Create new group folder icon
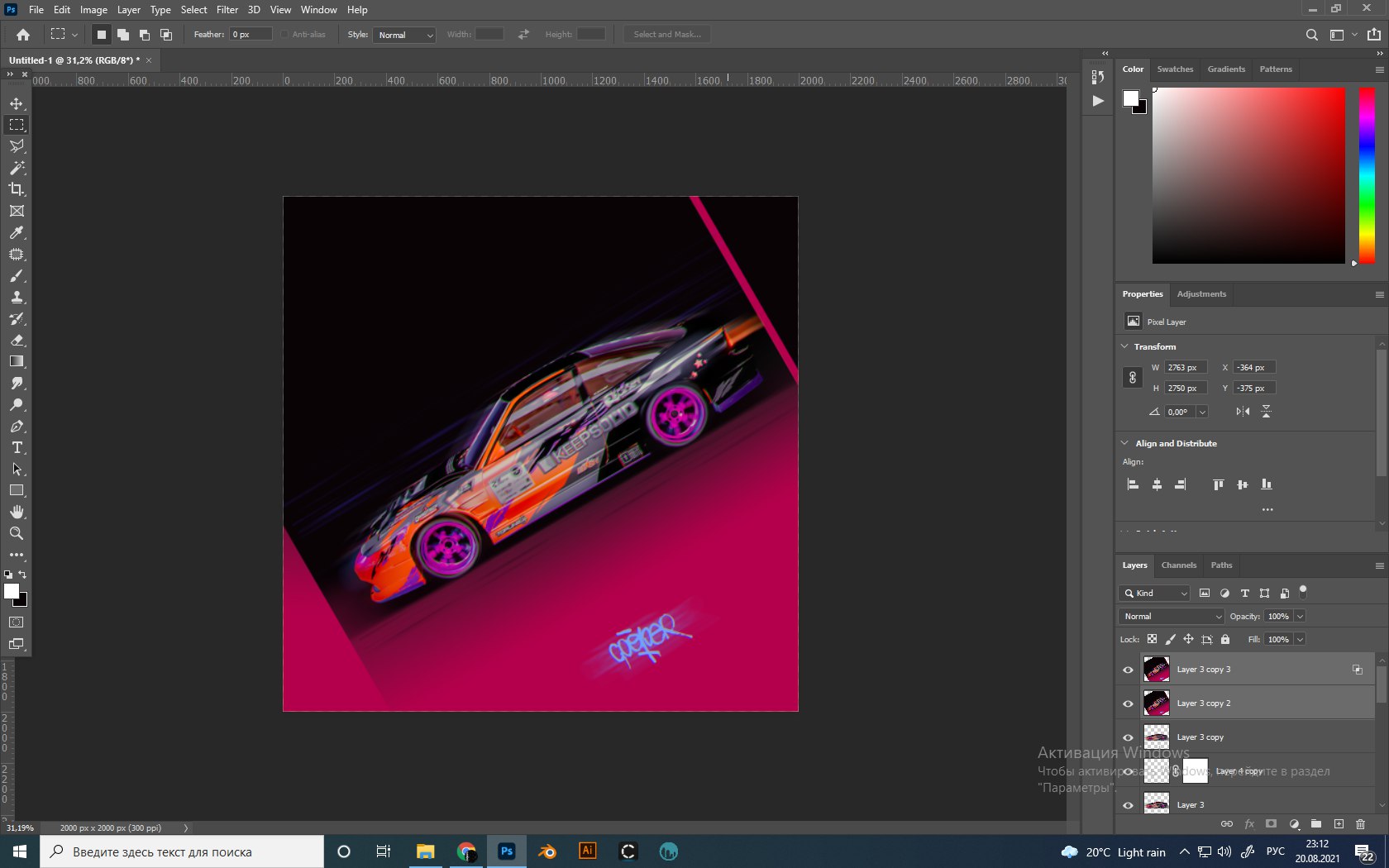Viewport: 1389px width, 868px height. pyautogui.click(x=1316, y=824)
